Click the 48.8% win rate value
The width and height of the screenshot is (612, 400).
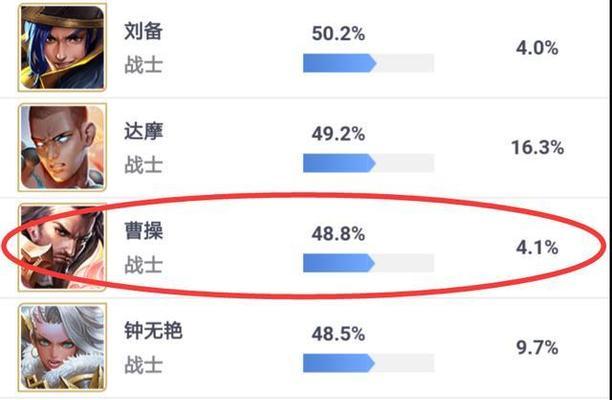coord(338,234)
